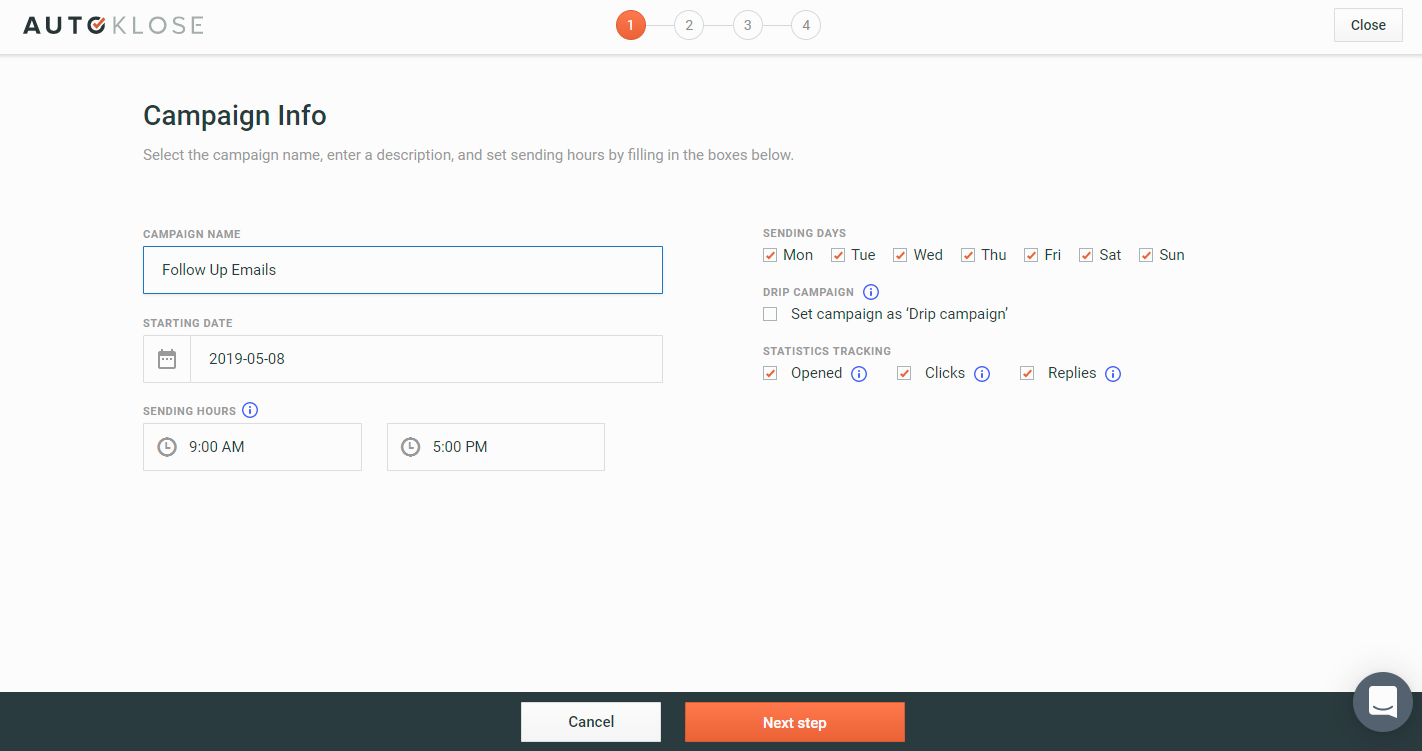
Task: Uncheck the Sat sending day
Action: pyautogui.click(x=1086, y=255)
